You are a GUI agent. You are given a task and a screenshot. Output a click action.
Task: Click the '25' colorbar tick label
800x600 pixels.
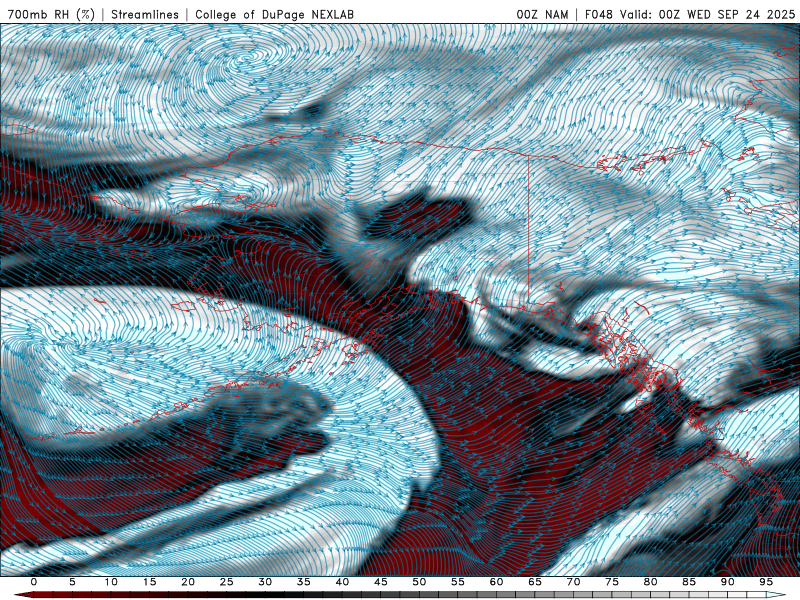coord(227,582)
